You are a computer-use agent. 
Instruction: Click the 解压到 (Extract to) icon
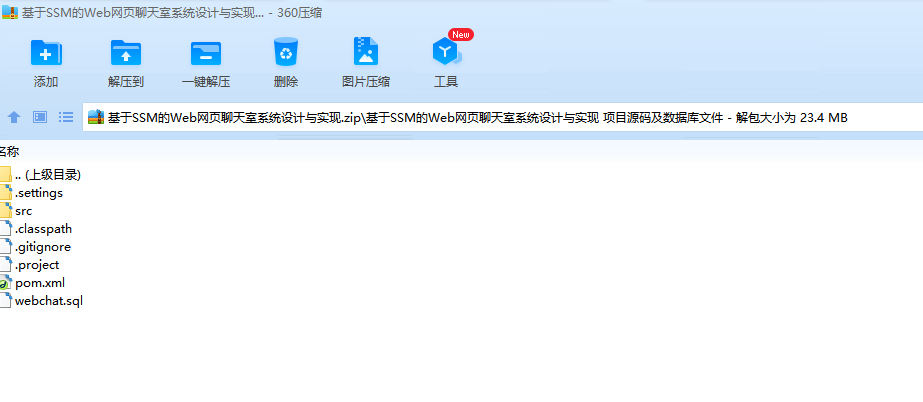(x=125, y=52)
